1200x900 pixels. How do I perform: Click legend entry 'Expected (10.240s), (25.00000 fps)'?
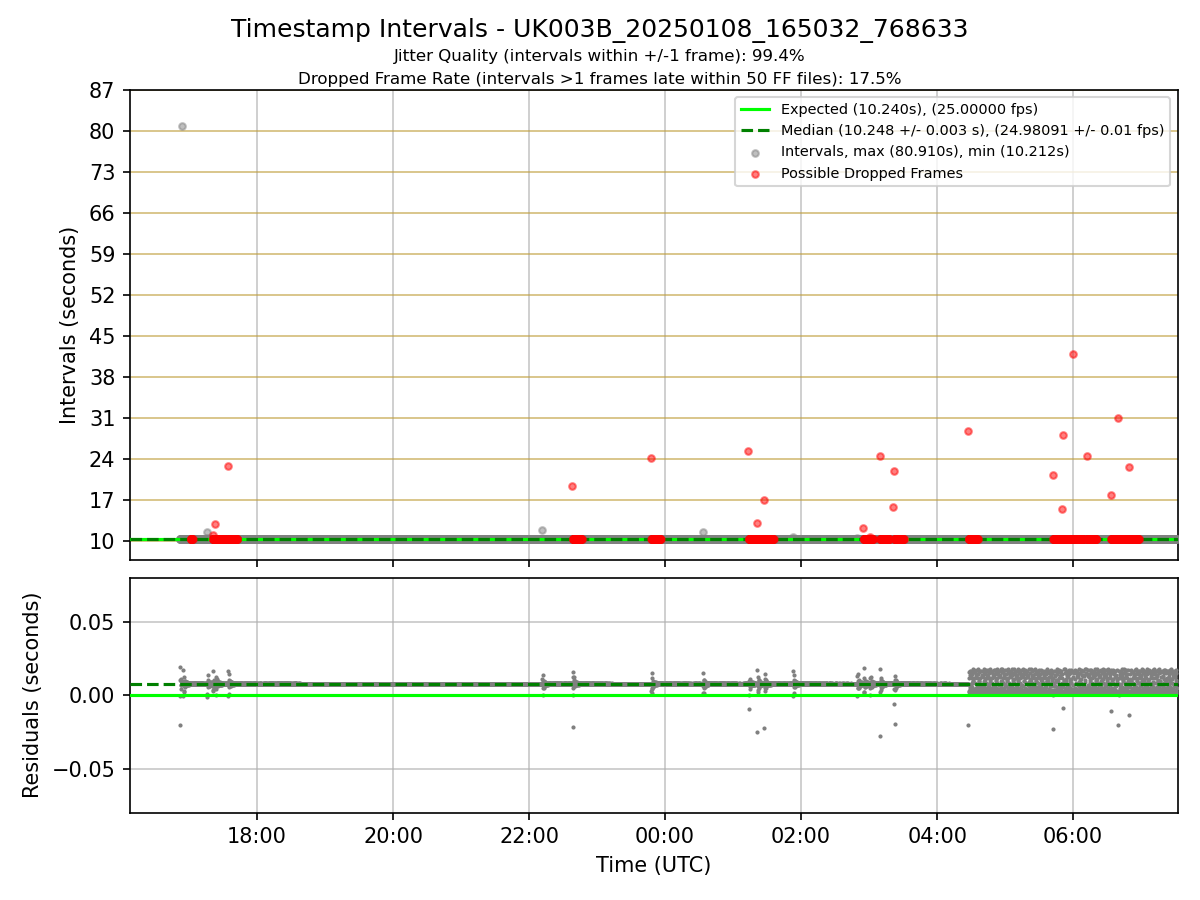tap(909, 109)
